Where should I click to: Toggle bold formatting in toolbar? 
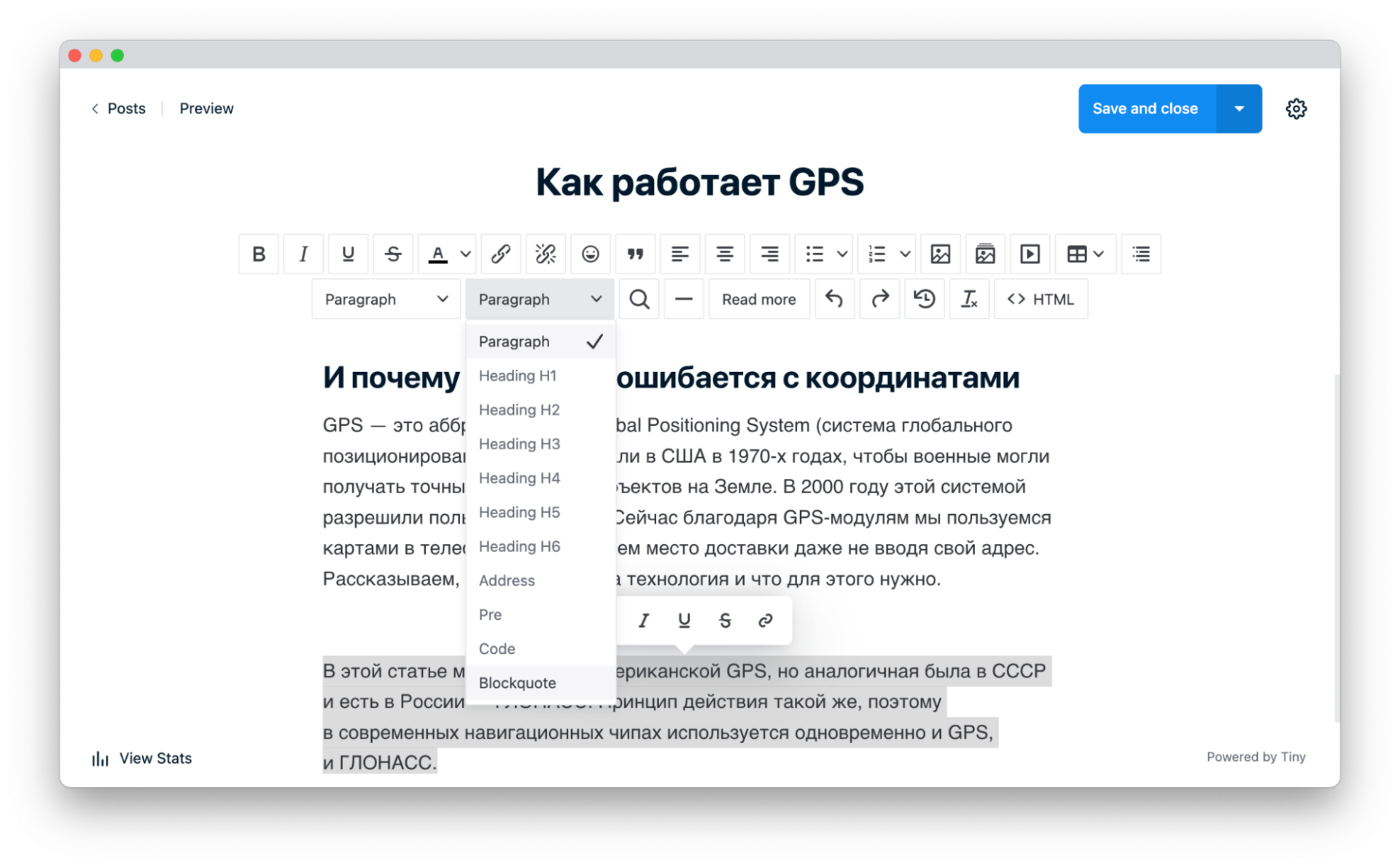tap(258, 254)
